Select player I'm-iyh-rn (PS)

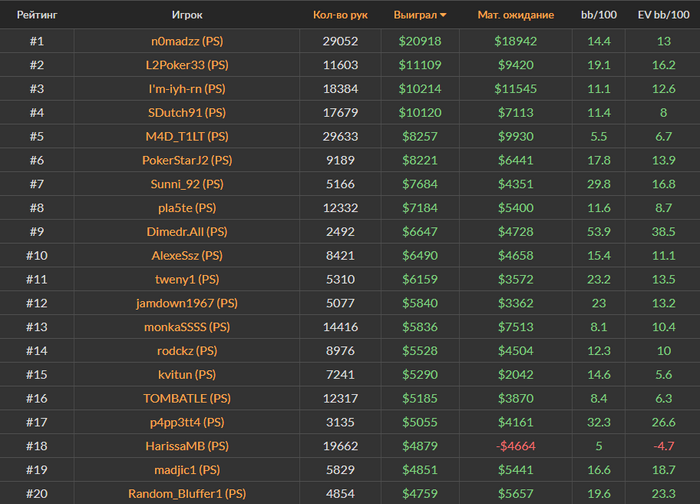(x=186, y=89)
